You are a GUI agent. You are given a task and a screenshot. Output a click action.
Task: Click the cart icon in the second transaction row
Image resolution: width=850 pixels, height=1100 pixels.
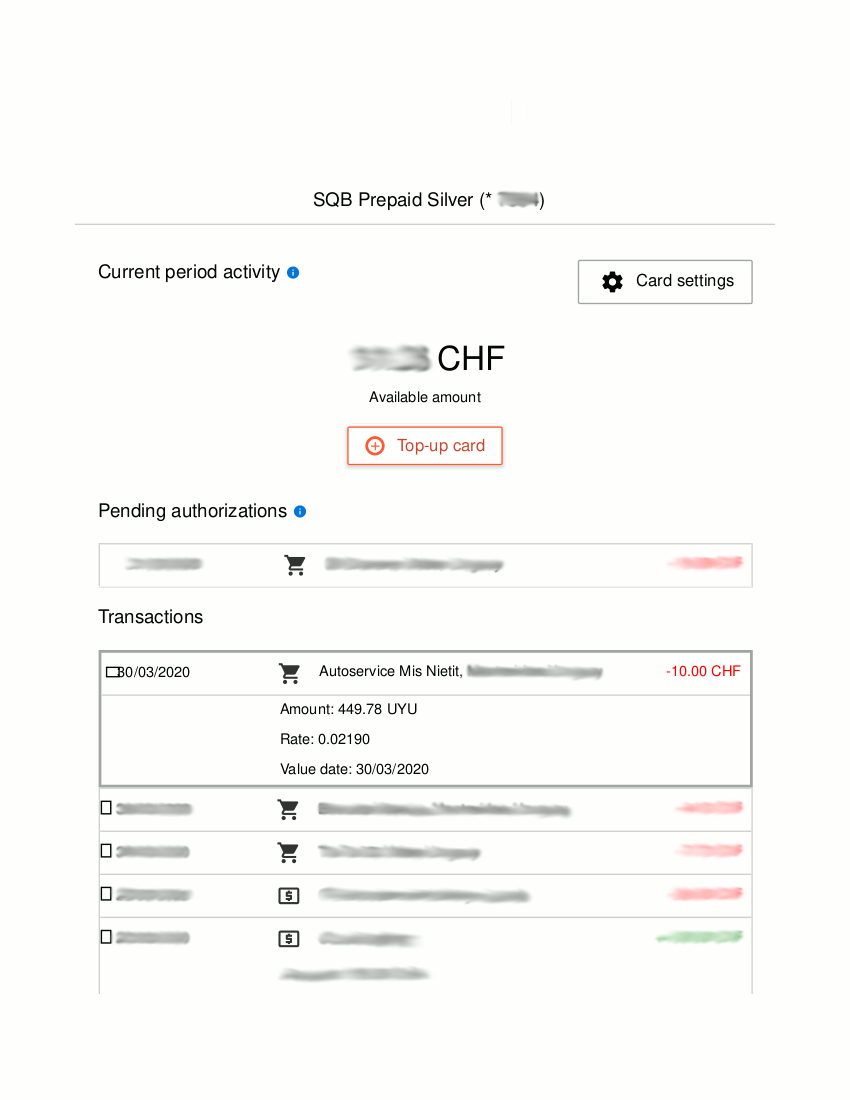[288, 809]
